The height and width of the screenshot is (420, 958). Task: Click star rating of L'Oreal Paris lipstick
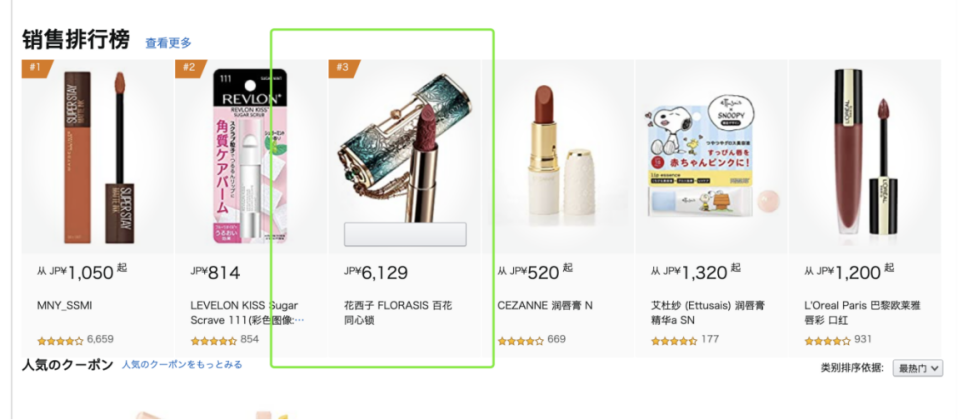(x=827, y=341)
